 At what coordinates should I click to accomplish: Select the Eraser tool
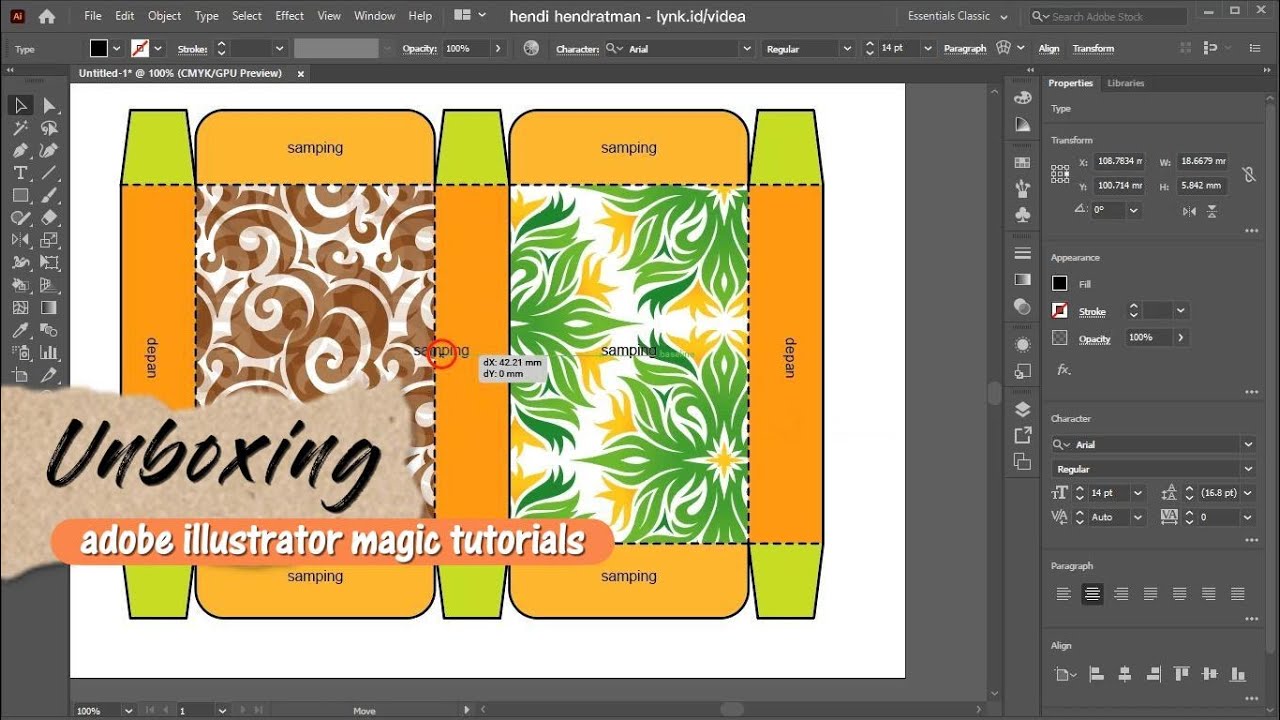coord(49,217)
